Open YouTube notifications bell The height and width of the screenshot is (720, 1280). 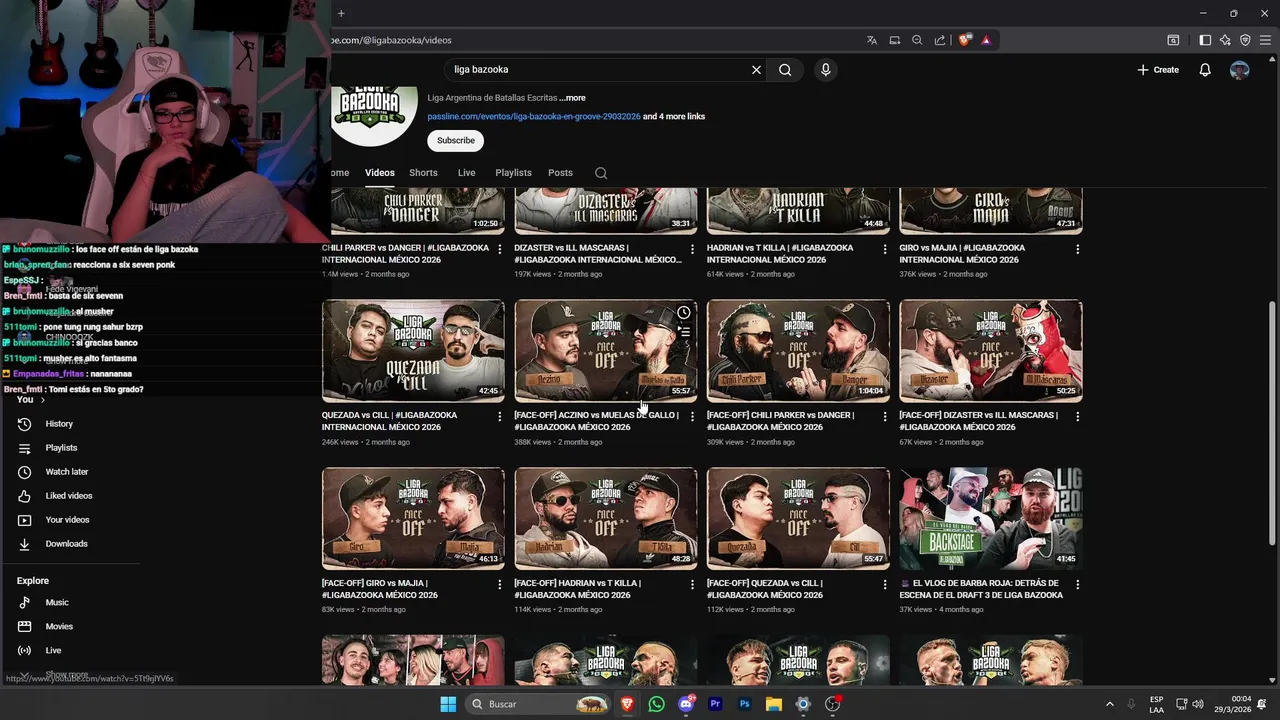pos(1205,70)
